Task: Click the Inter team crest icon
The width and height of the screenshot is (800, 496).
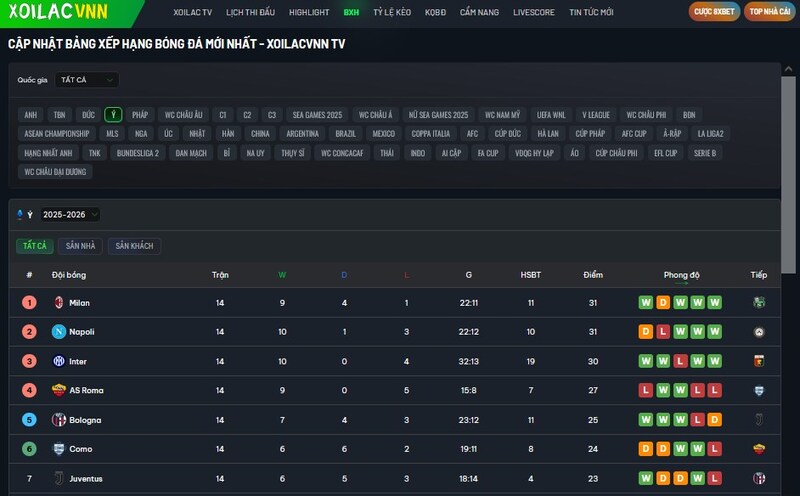Action: tap(58, 361)
